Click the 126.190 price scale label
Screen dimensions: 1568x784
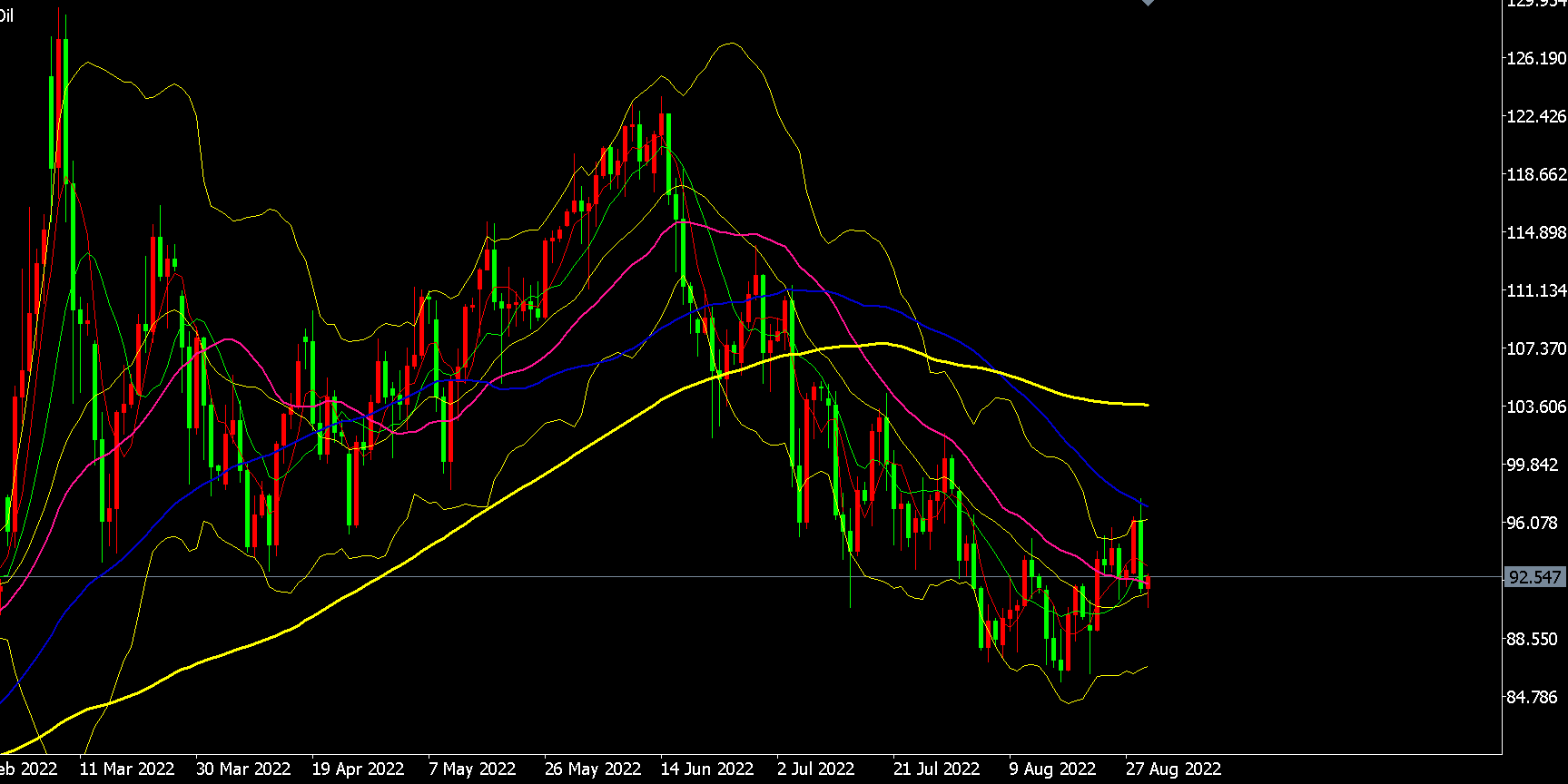coord(1536,58)
